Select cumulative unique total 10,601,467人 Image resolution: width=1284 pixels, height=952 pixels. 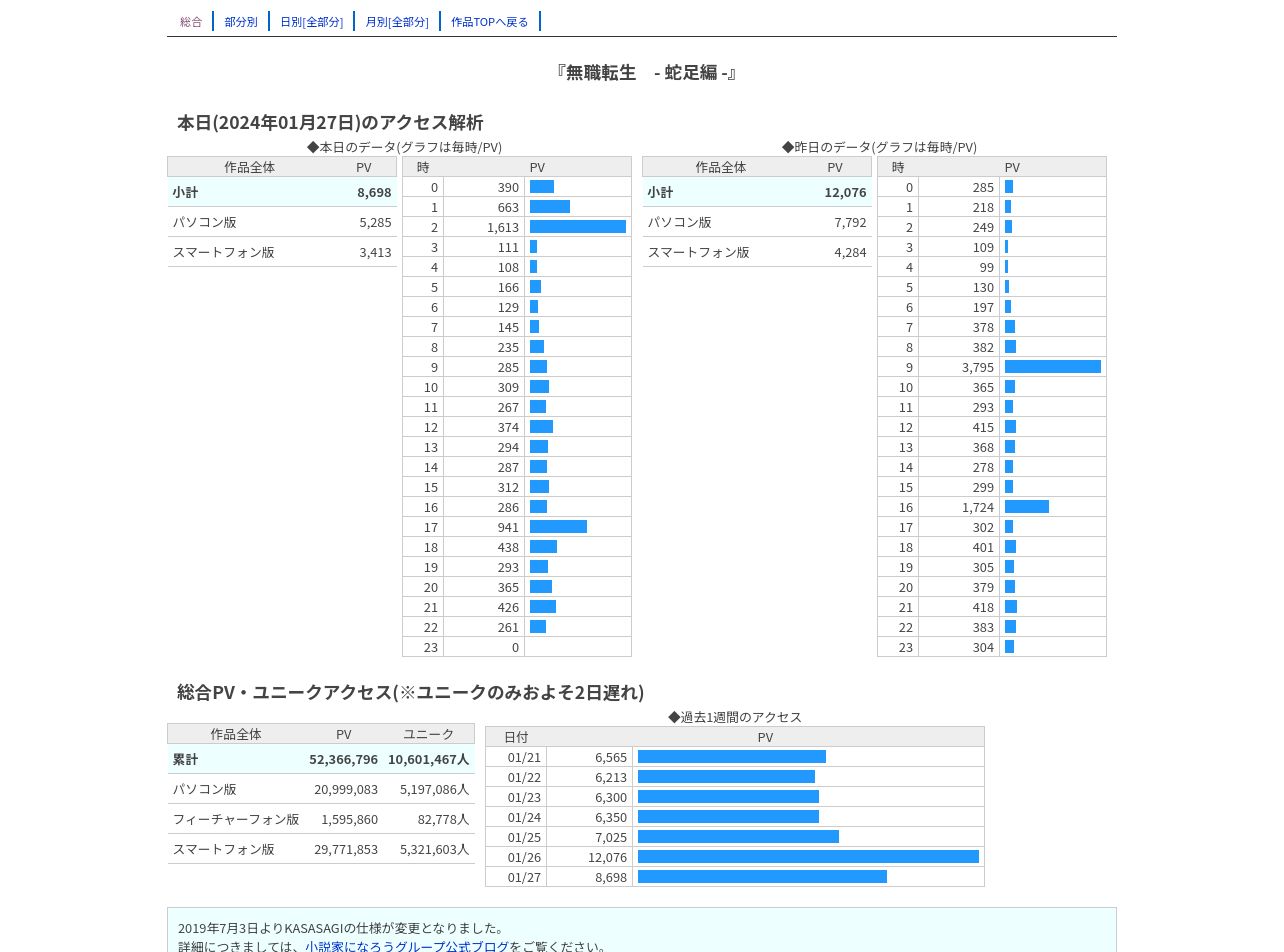click(428, 759)
